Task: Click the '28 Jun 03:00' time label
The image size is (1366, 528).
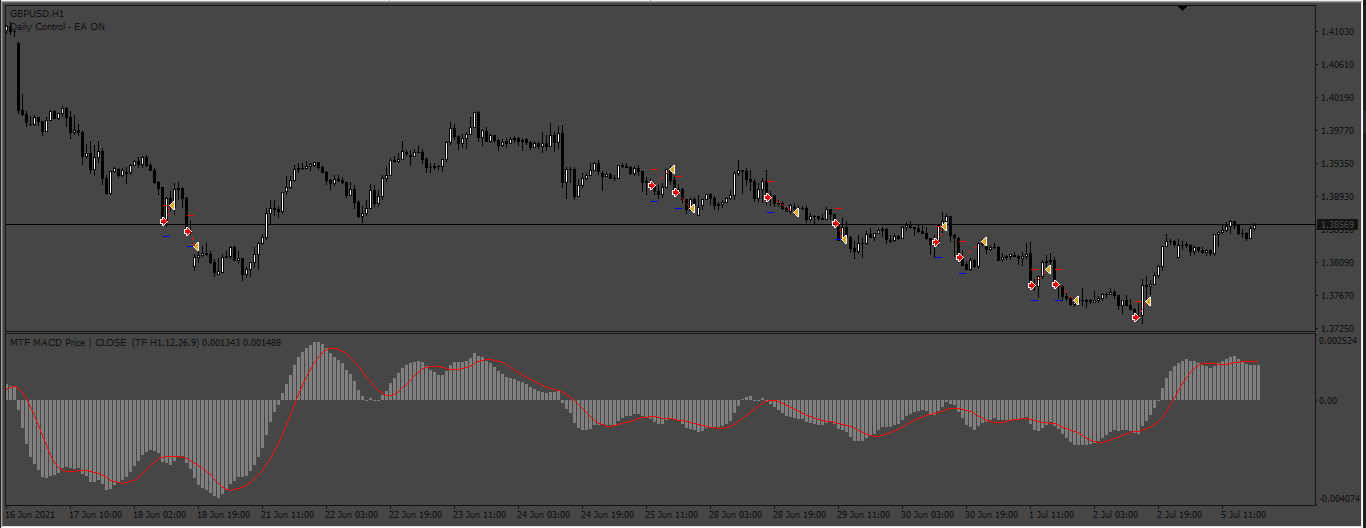Action: [x=736, y=515]
